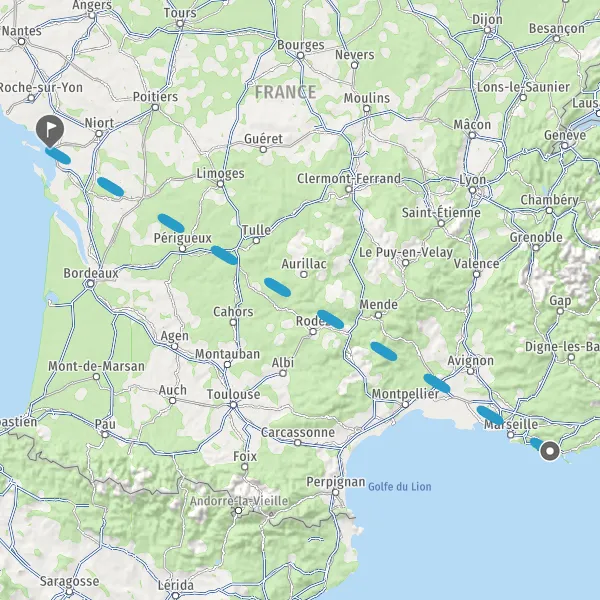Viewport: 600px width, 600px height.
Task: Click the Montpellier city marker
Action: (405, 404)
